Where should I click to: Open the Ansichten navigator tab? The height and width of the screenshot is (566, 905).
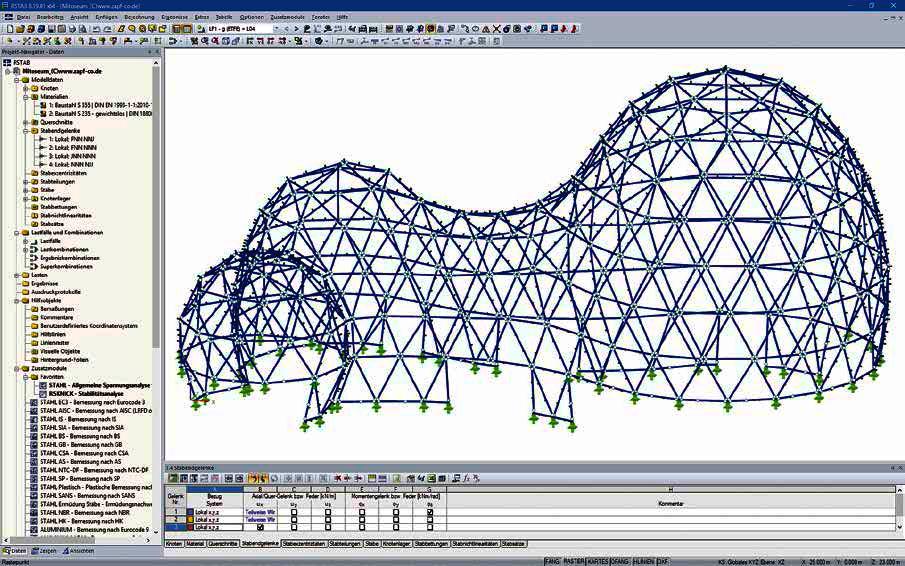[78, 551]
